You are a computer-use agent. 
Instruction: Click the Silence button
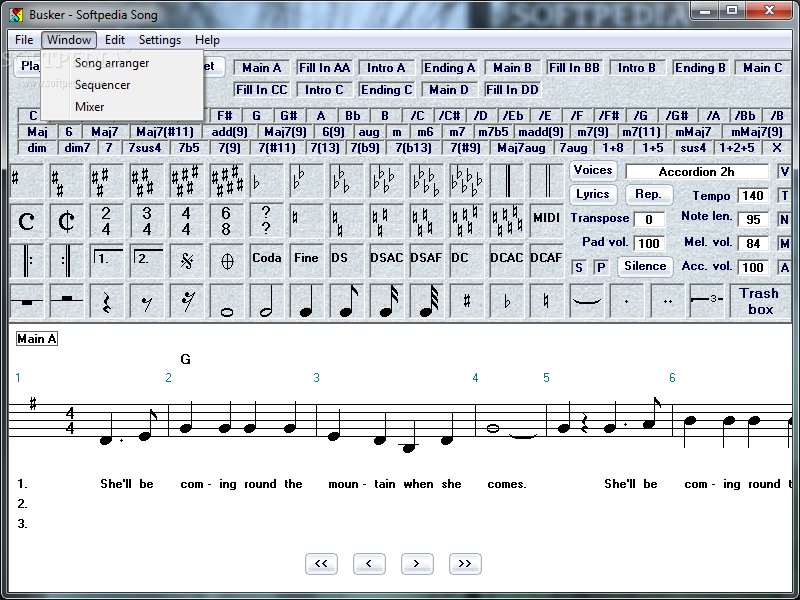[645, 266]
